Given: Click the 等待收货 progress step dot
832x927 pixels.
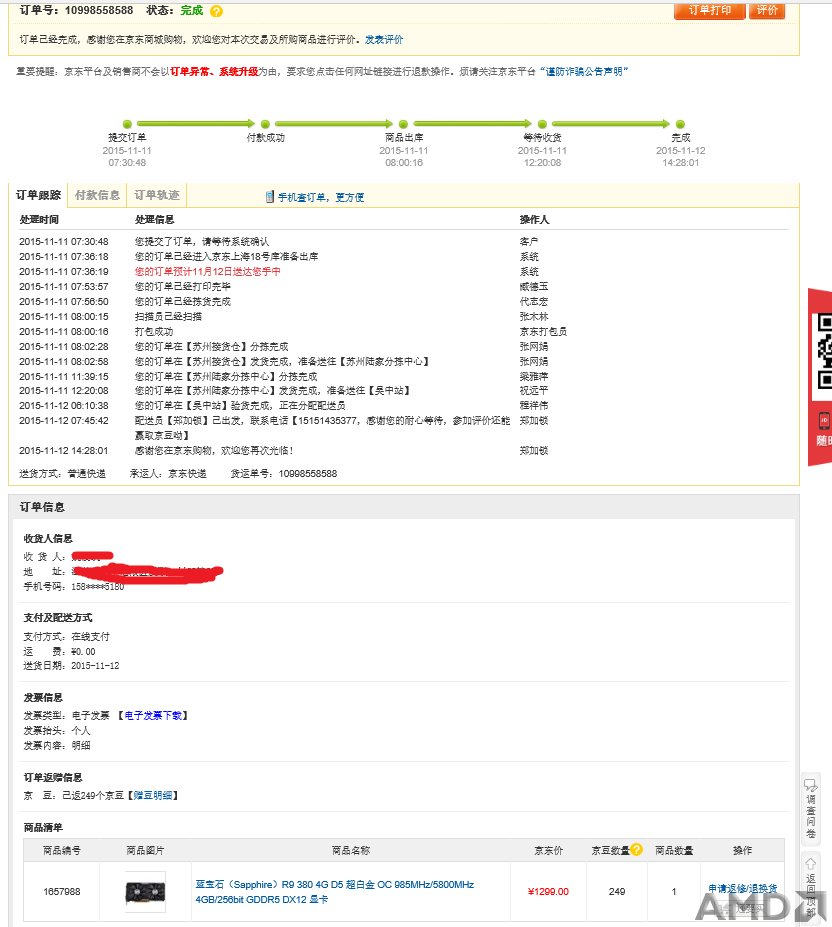Looking at the screenshot, I should click(x=542, y=124).
